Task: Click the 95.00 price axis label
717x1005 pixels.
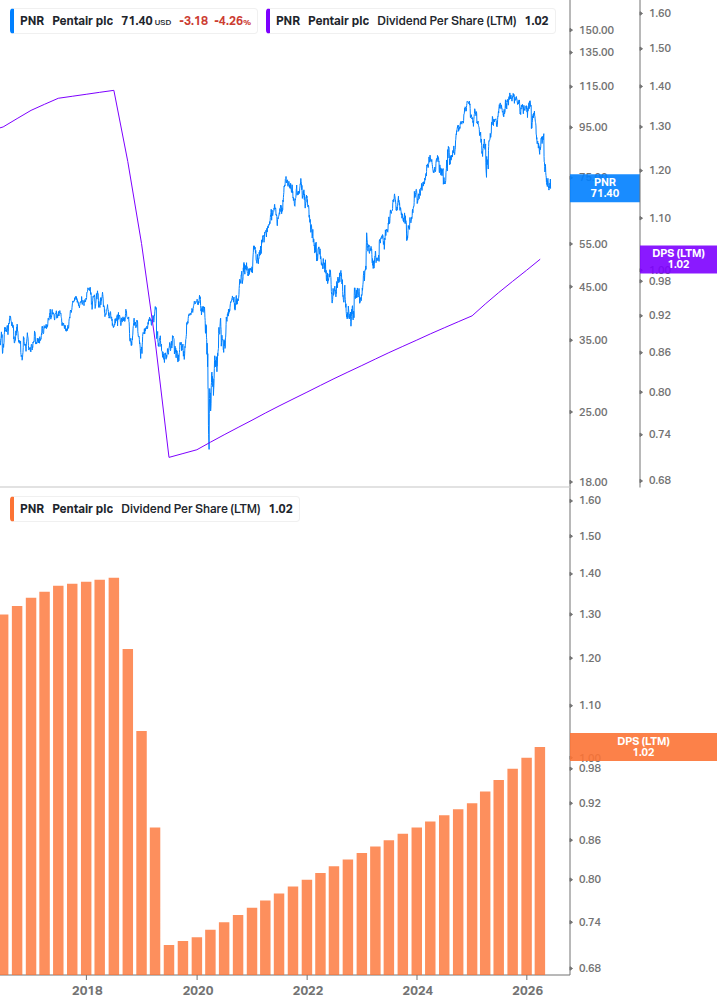Action: pos(593,127)
